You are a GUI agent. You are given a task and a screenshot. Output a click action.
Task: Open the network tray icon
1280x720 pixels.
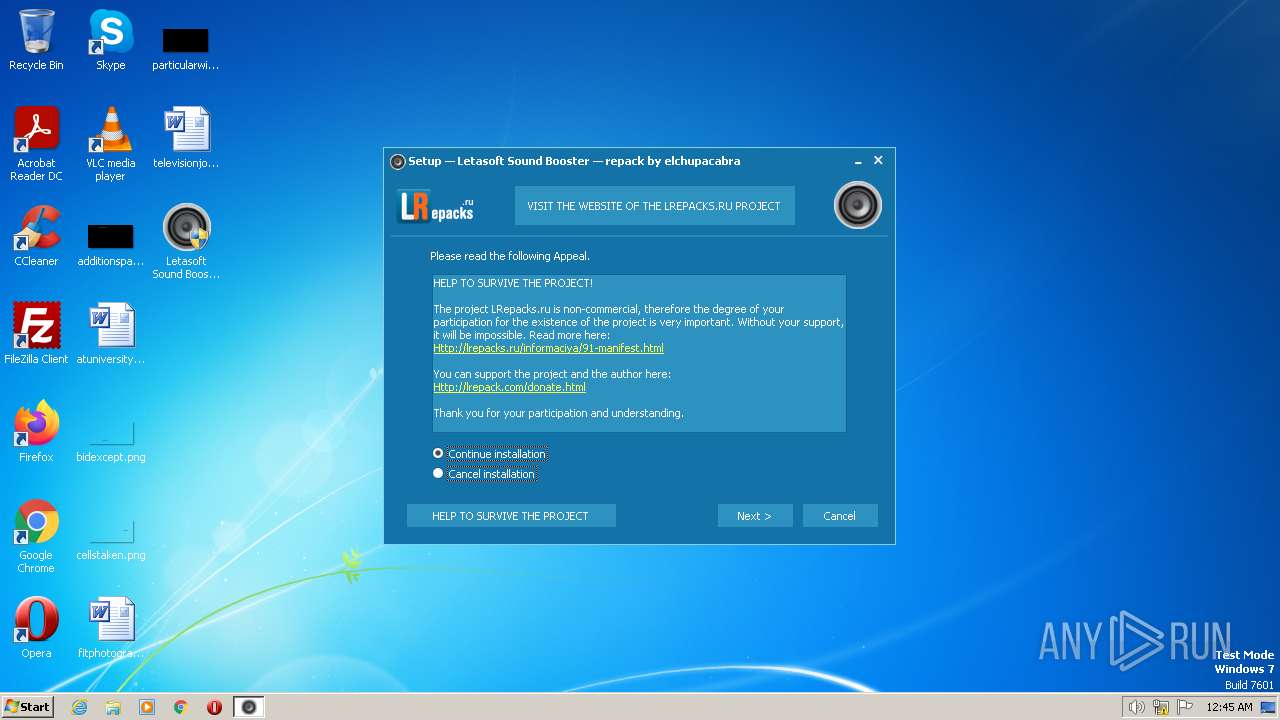coord(1161,707)
